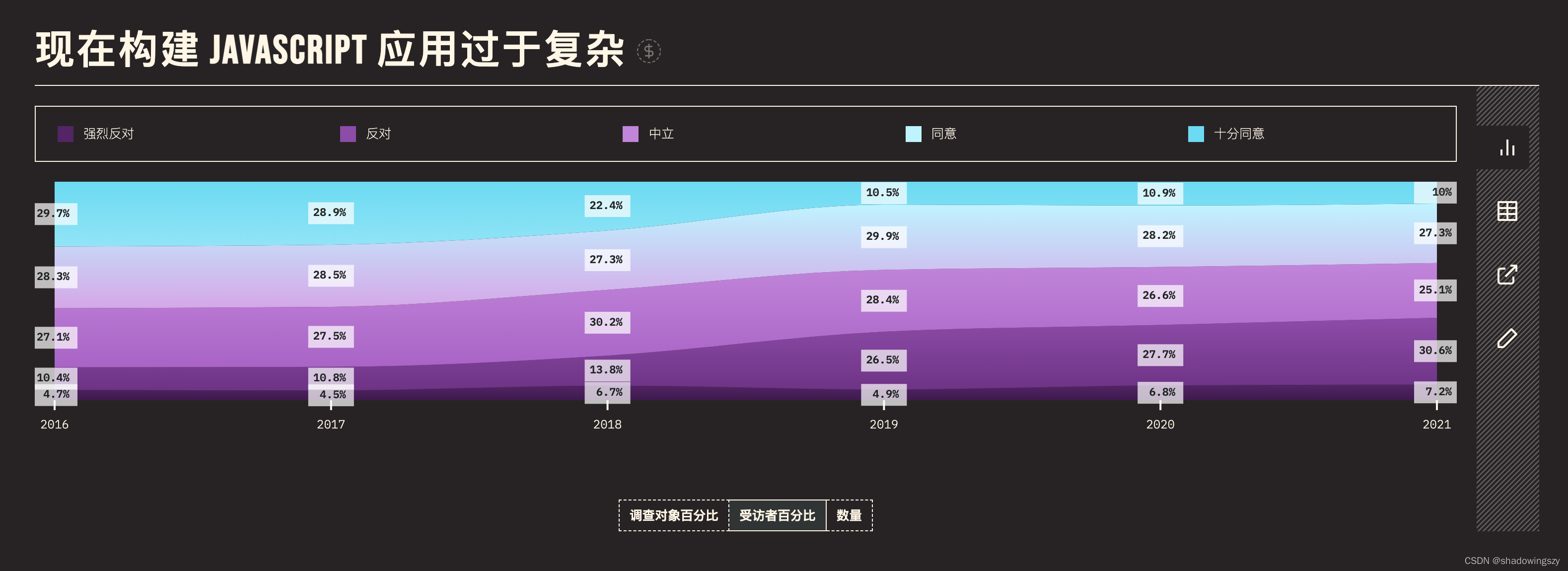The width and height of the screenshot is (1568, 571).
Task: Click the 26.5% data label for 2019
Action: [x=883, y=360]
